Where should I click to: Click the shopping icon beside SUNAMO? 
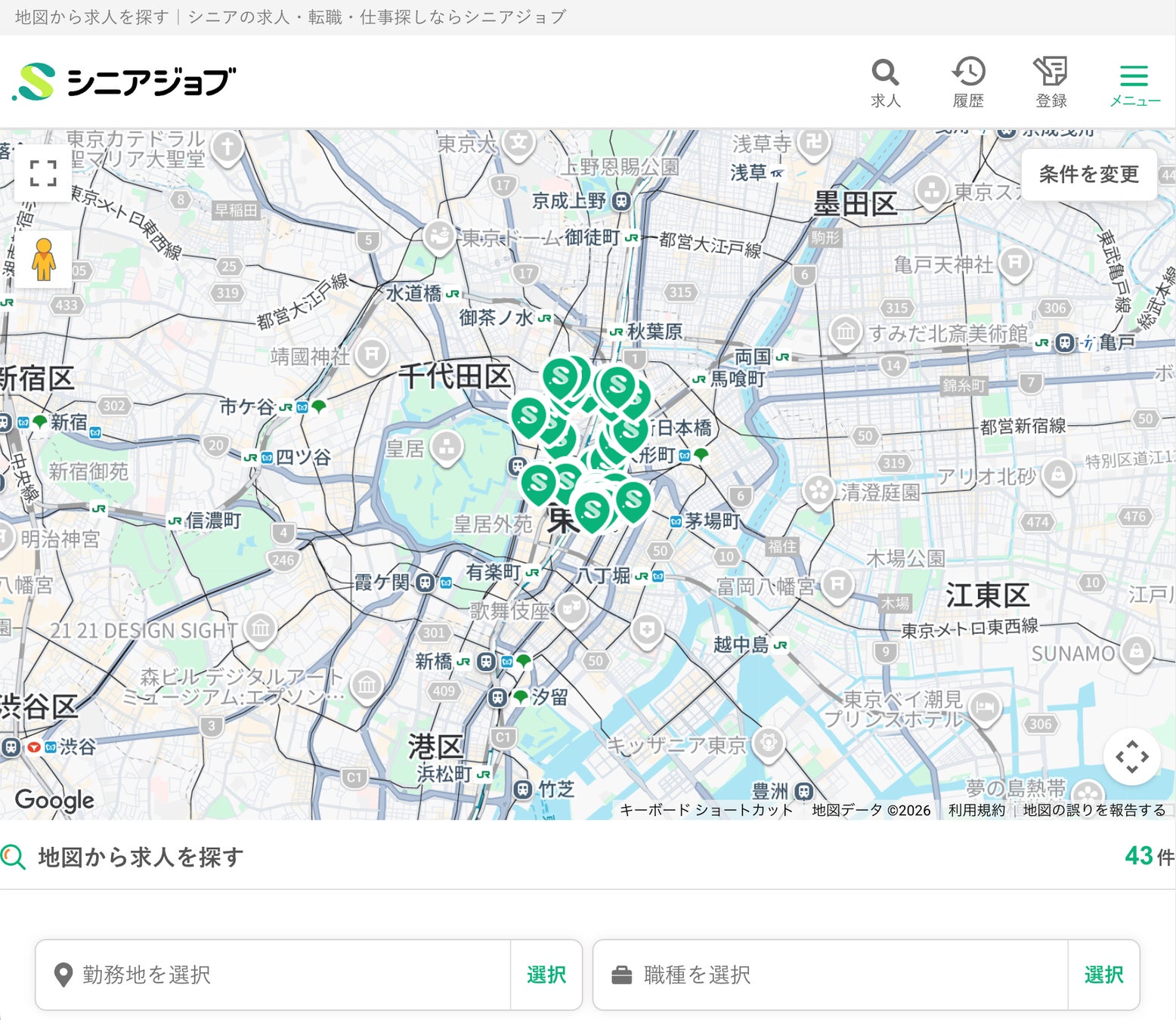tap(1137, 651)
